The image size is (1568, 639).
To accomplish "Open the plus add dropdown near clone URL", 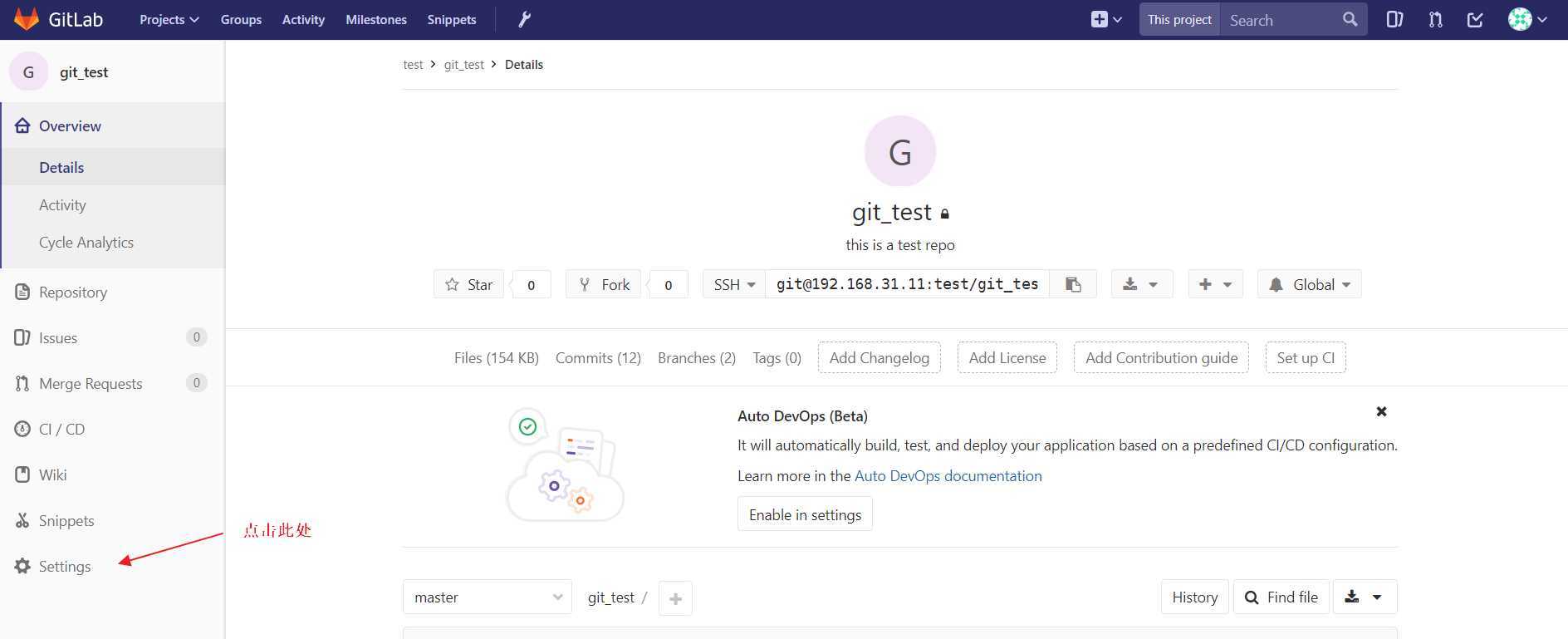I will tap(1215, 284).
